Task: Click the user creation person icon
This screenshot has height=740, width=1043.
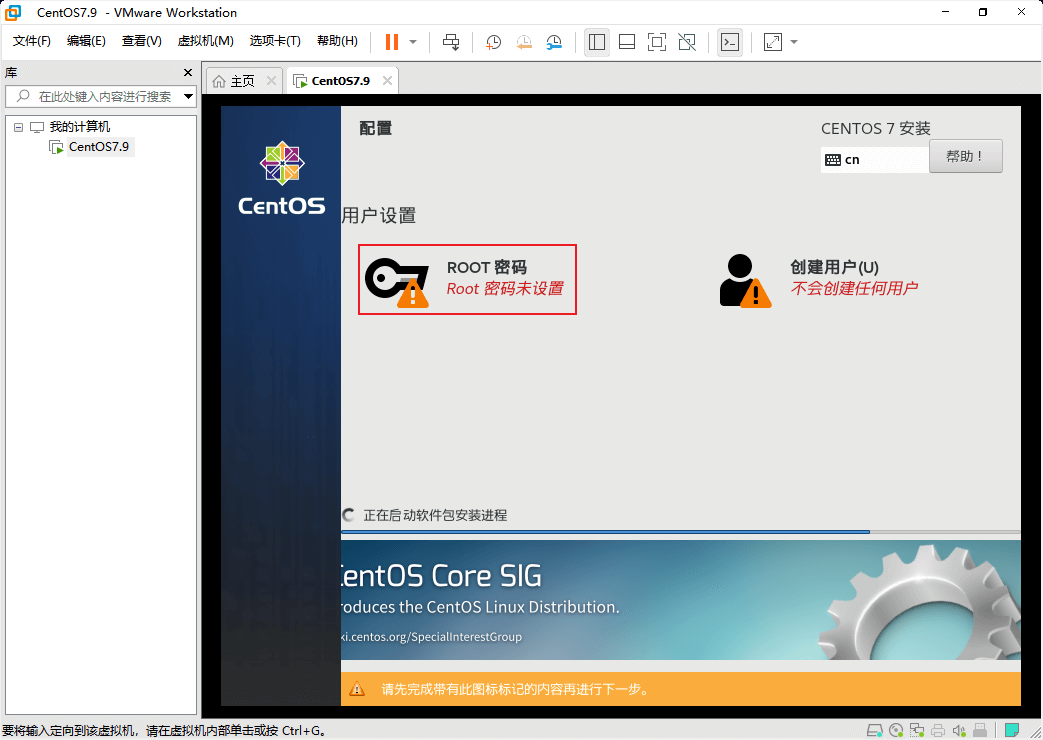Action: point(746,281)
